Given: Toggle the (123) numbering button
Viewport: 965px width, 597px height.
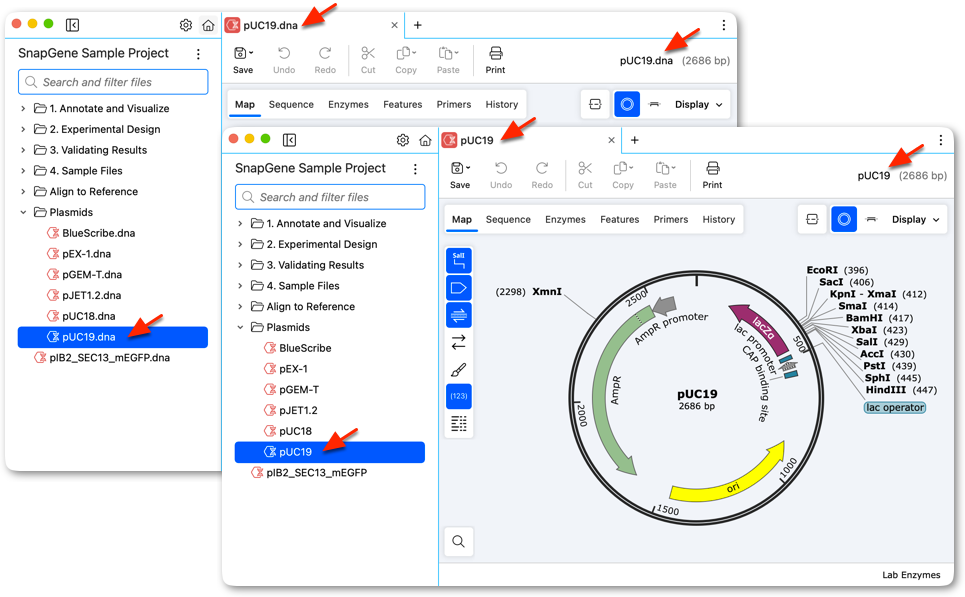Looking at the screenshot, I should click(x=458, y=396).
